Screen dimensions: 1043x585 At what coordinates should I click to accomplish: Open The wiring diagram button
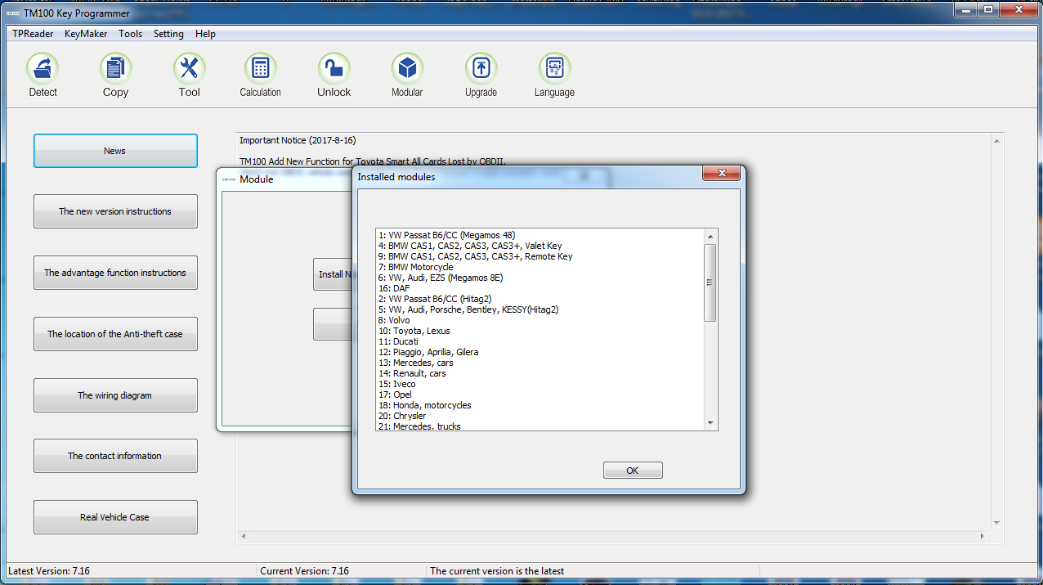tap(115, 395)
